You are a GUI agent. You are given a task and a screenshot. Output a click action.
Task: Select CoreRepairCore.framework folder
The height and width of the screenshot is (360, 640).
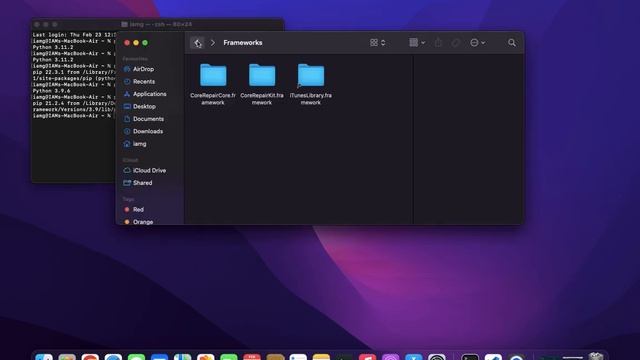click(213, 75)
